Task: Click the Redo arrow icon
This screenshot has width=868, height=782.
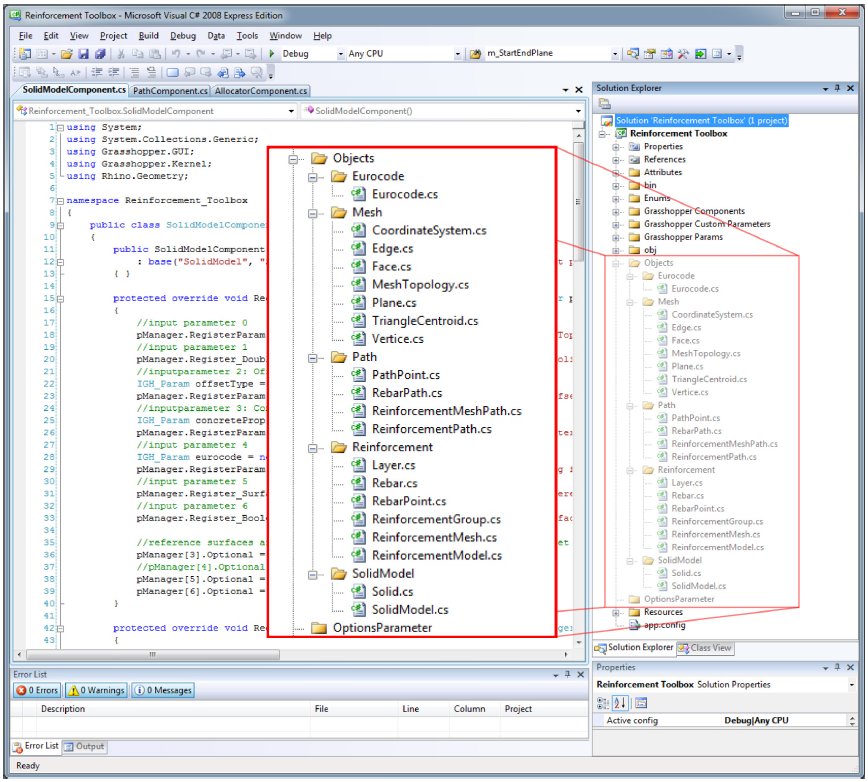Action: (x=200, y=54)
